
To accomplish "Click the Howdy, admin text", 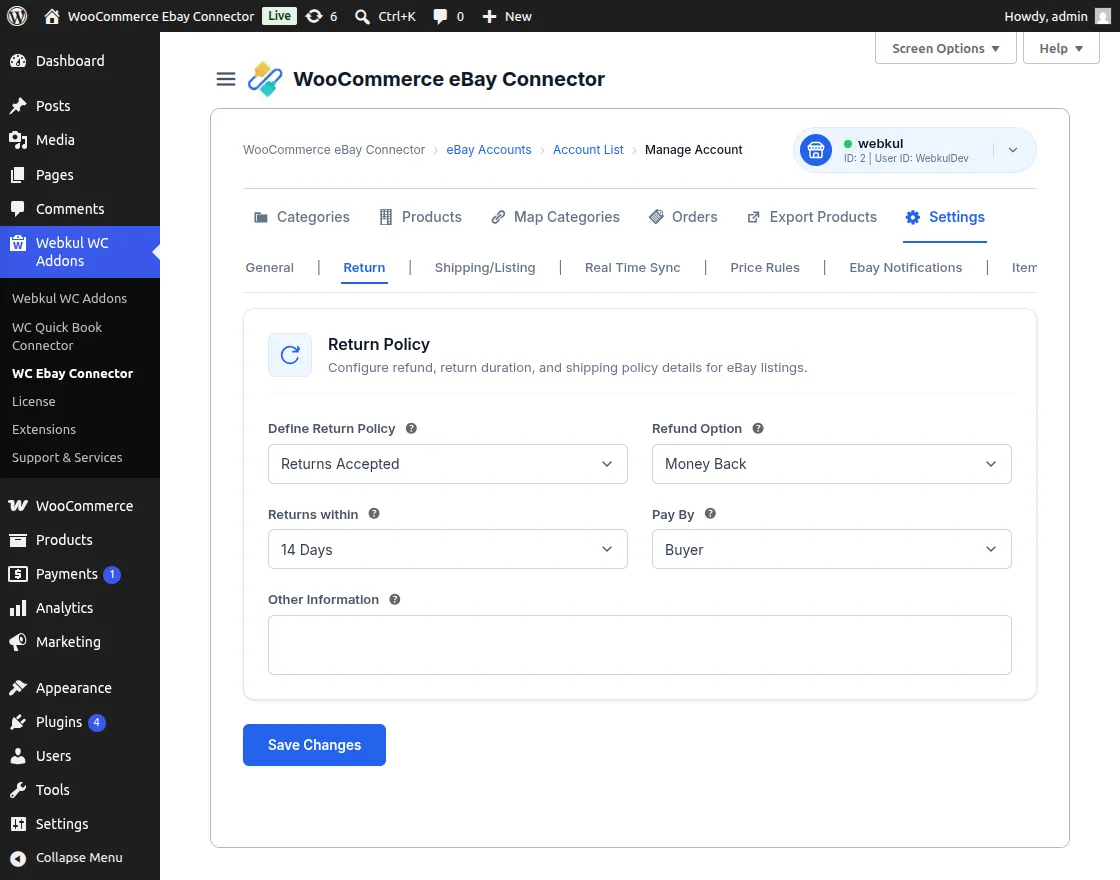I will [1046, 16].
